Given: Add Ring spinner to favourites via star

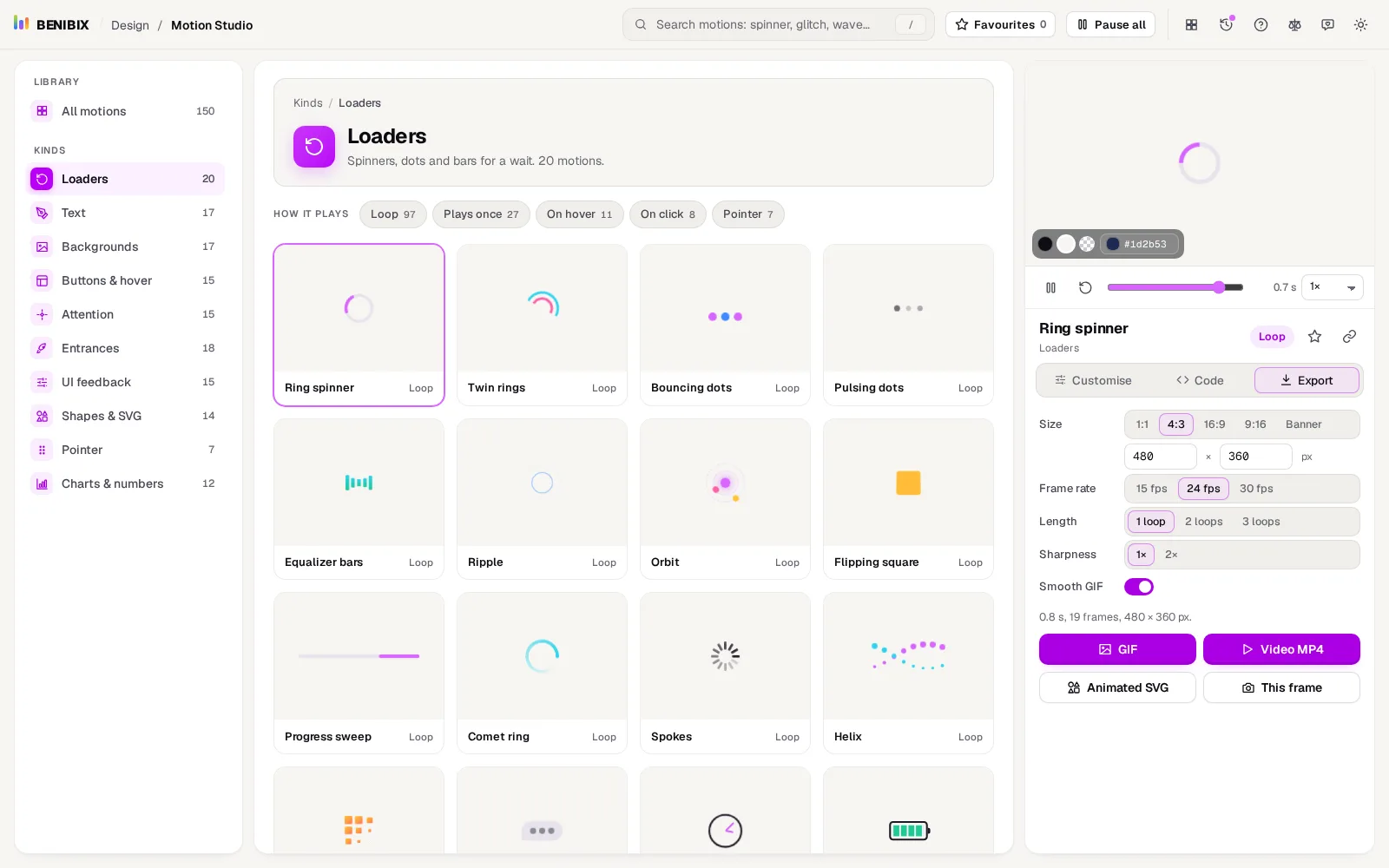Looking at the screenshot, I should [x=1315, y=337].
